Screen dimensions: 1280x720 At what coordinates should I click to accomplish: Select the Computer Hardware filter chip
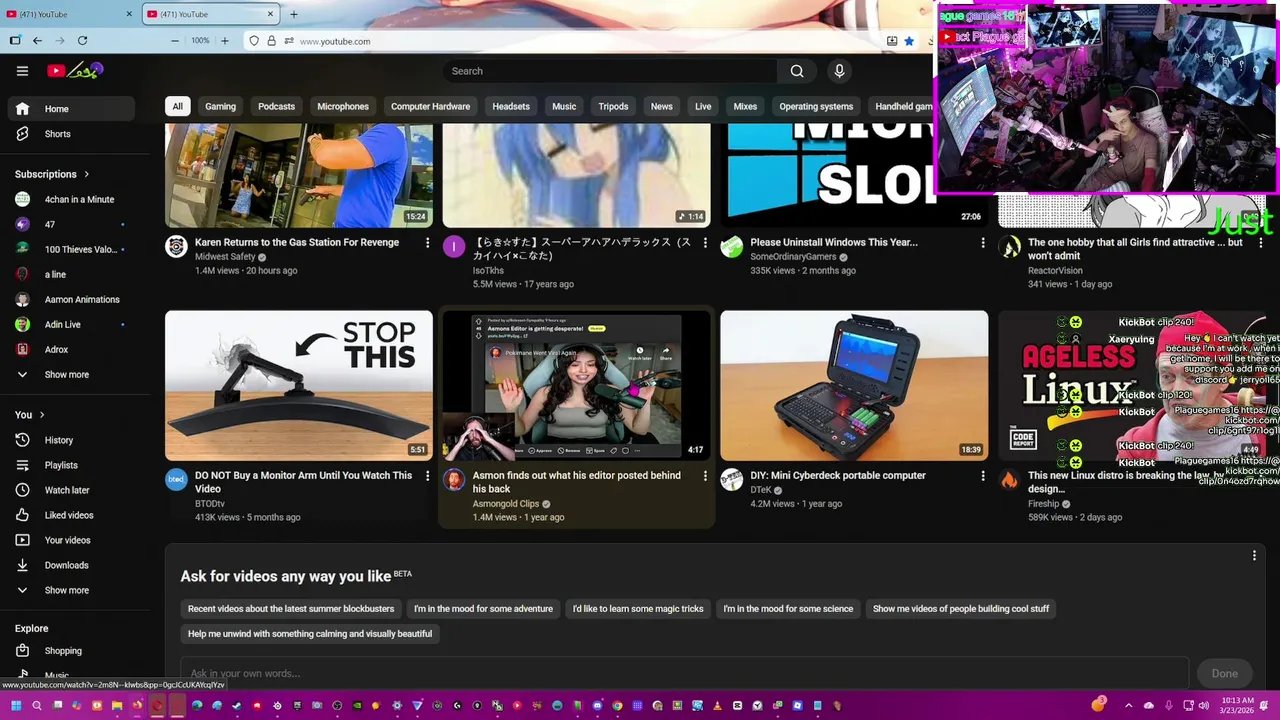pos(430,107)
